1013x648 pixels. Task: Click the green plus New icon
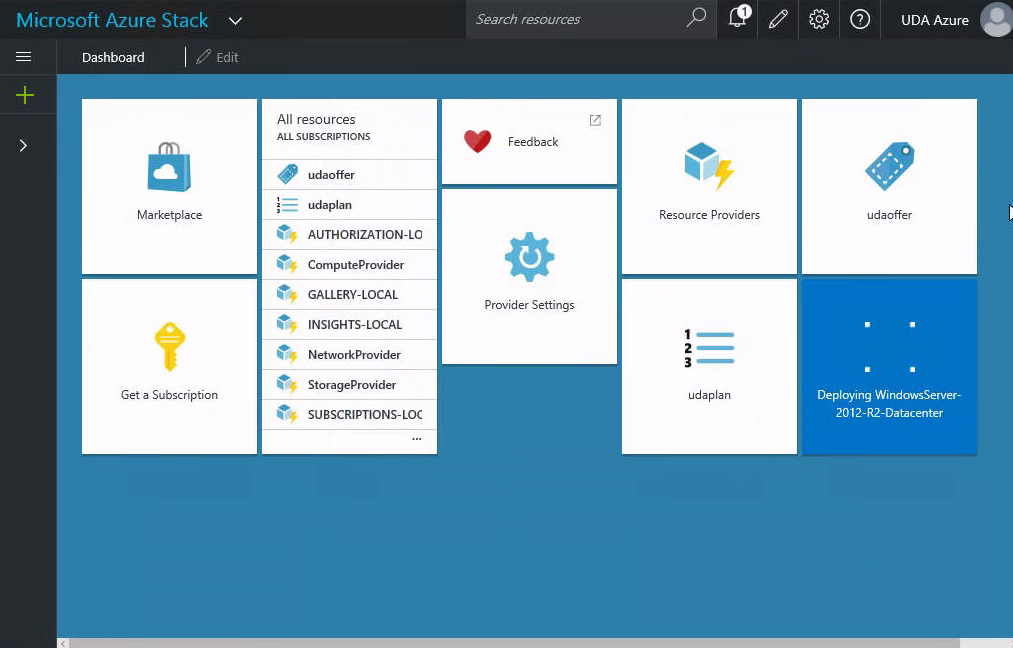click(25, 95)
